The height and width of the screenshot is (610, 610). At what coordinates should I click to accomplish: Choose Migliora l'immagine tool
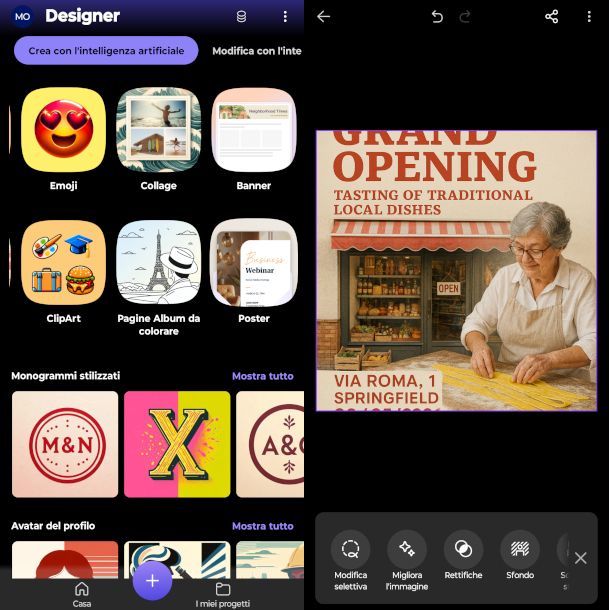click(x=407, y=560)
